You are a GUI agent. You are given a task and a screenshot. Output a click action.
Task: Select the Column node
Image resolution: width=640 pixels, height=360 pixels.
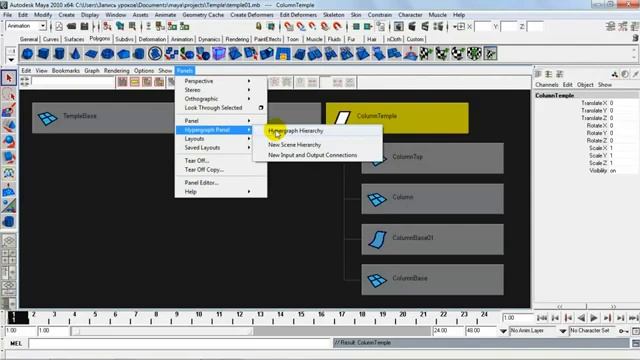pos(432,199)
